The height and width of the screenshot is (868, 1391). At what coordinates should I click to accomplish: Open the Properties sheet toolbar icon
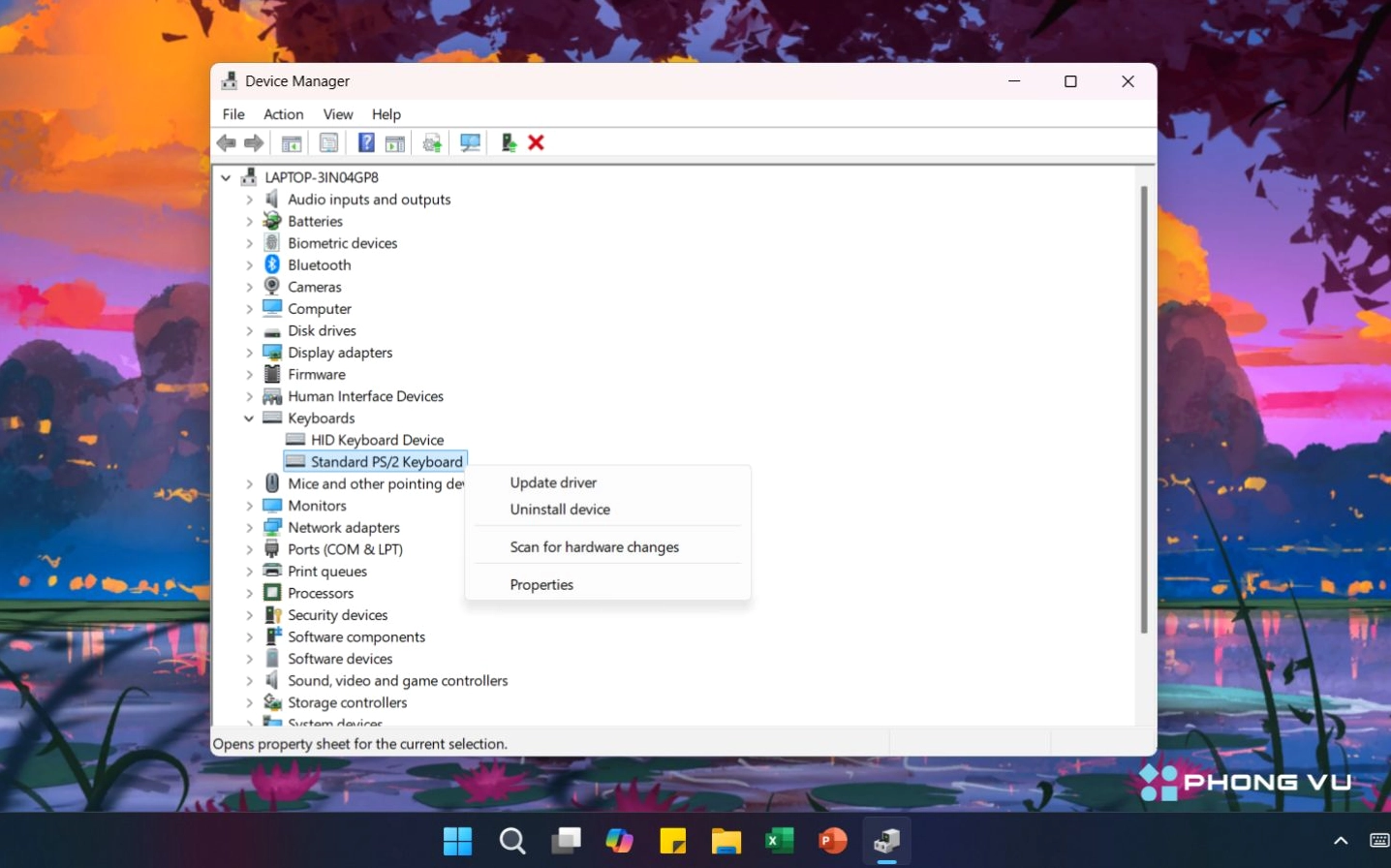point(329,143)
